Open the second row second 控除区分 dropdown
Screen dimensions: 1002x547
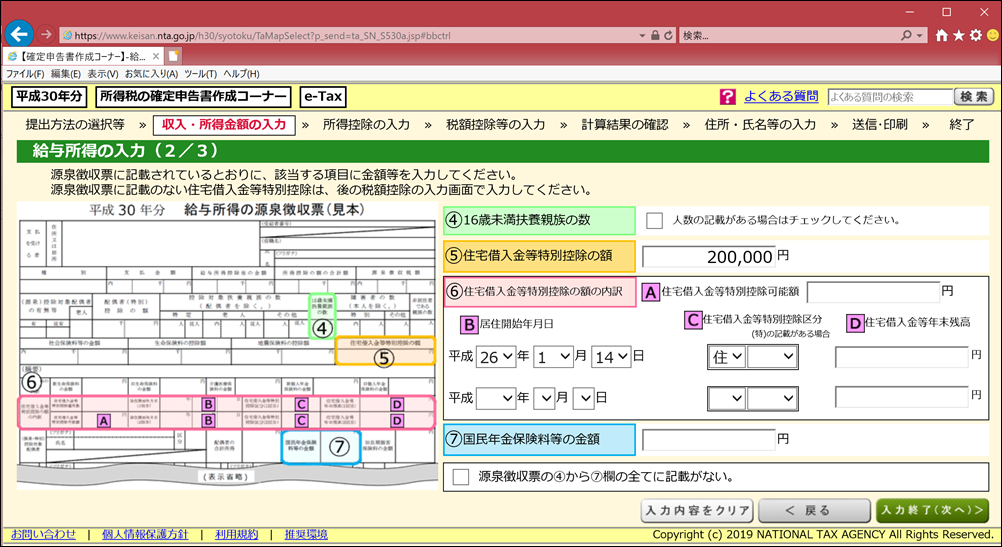[x=772, y=399]
